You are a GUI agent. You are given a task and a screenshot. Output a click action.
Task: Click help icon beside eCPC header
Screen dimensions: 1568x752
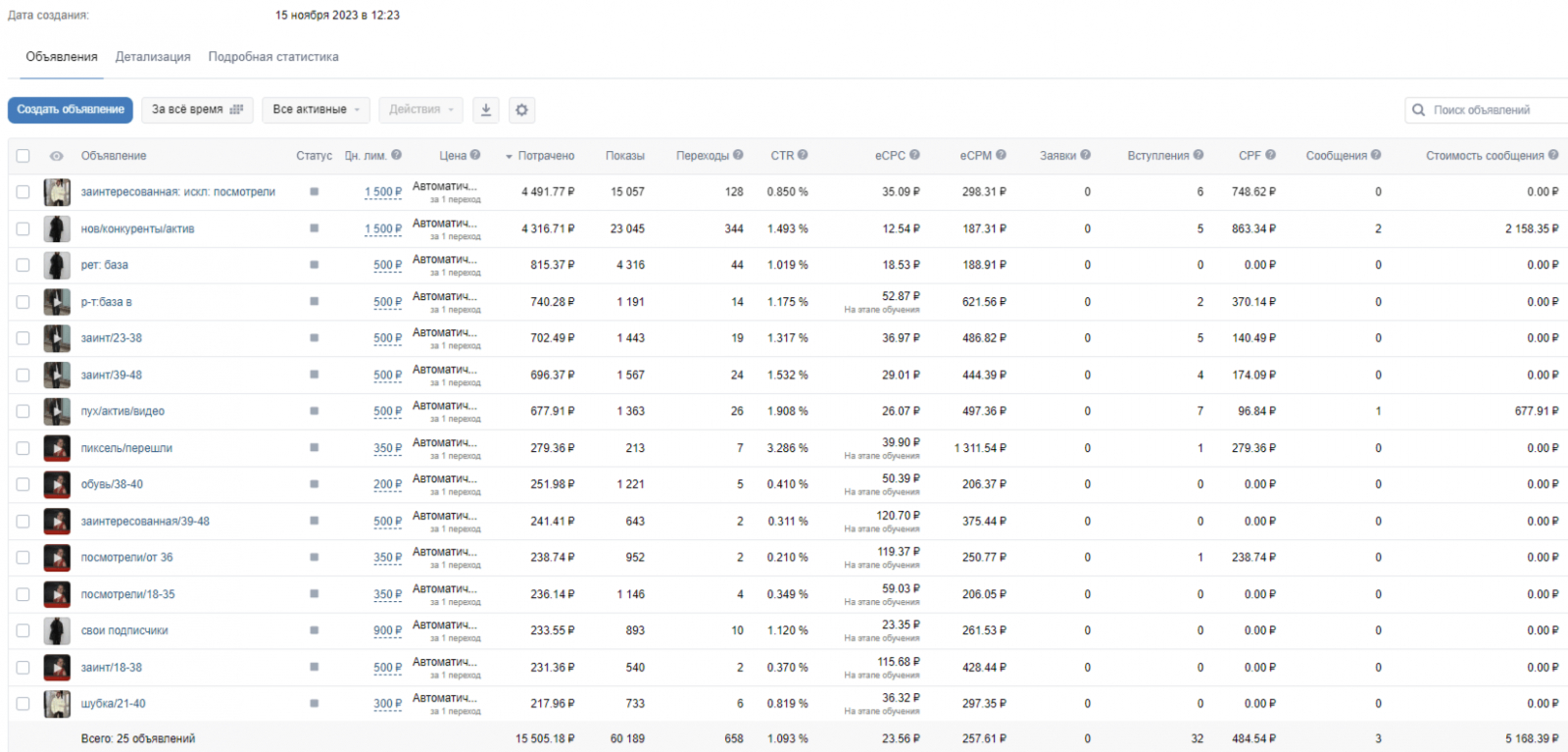[914, 155]
